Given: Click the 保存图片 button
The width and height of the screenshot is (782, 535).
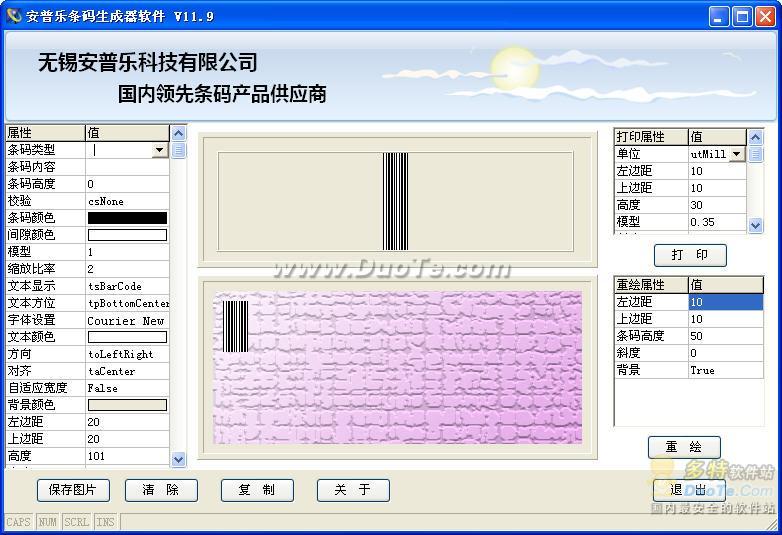Looking at the screenshot, I should point(73,490).
